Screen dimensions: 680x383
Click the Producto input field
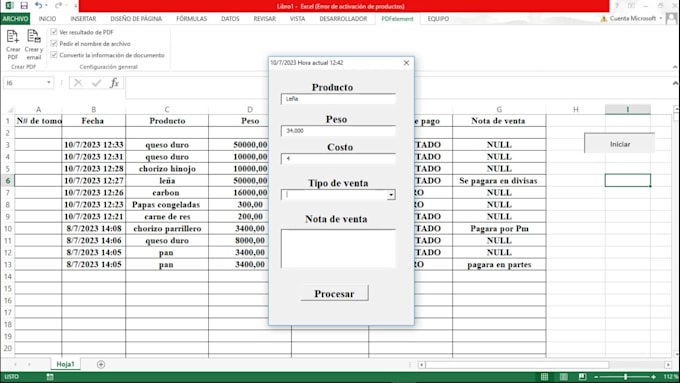338,99
